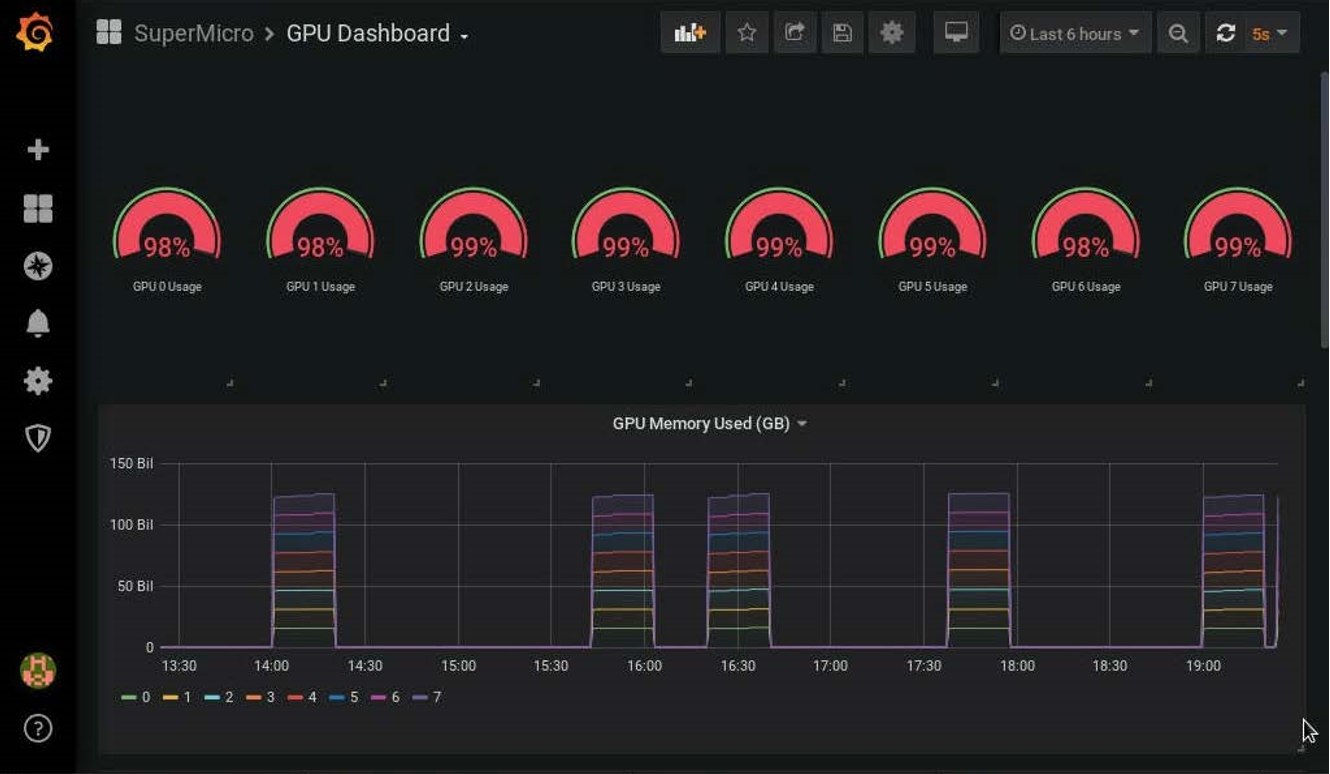
Task: Open the Explore compass icon
Action: [x=38, y=266]
